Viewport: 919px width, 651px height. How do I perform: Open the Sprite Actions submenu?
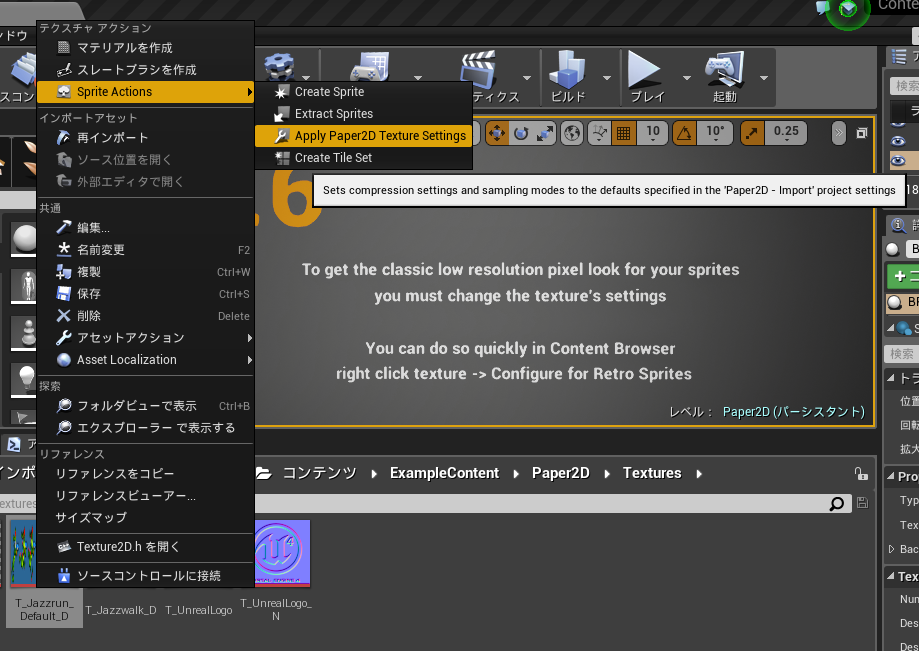(x=145, y=91)
